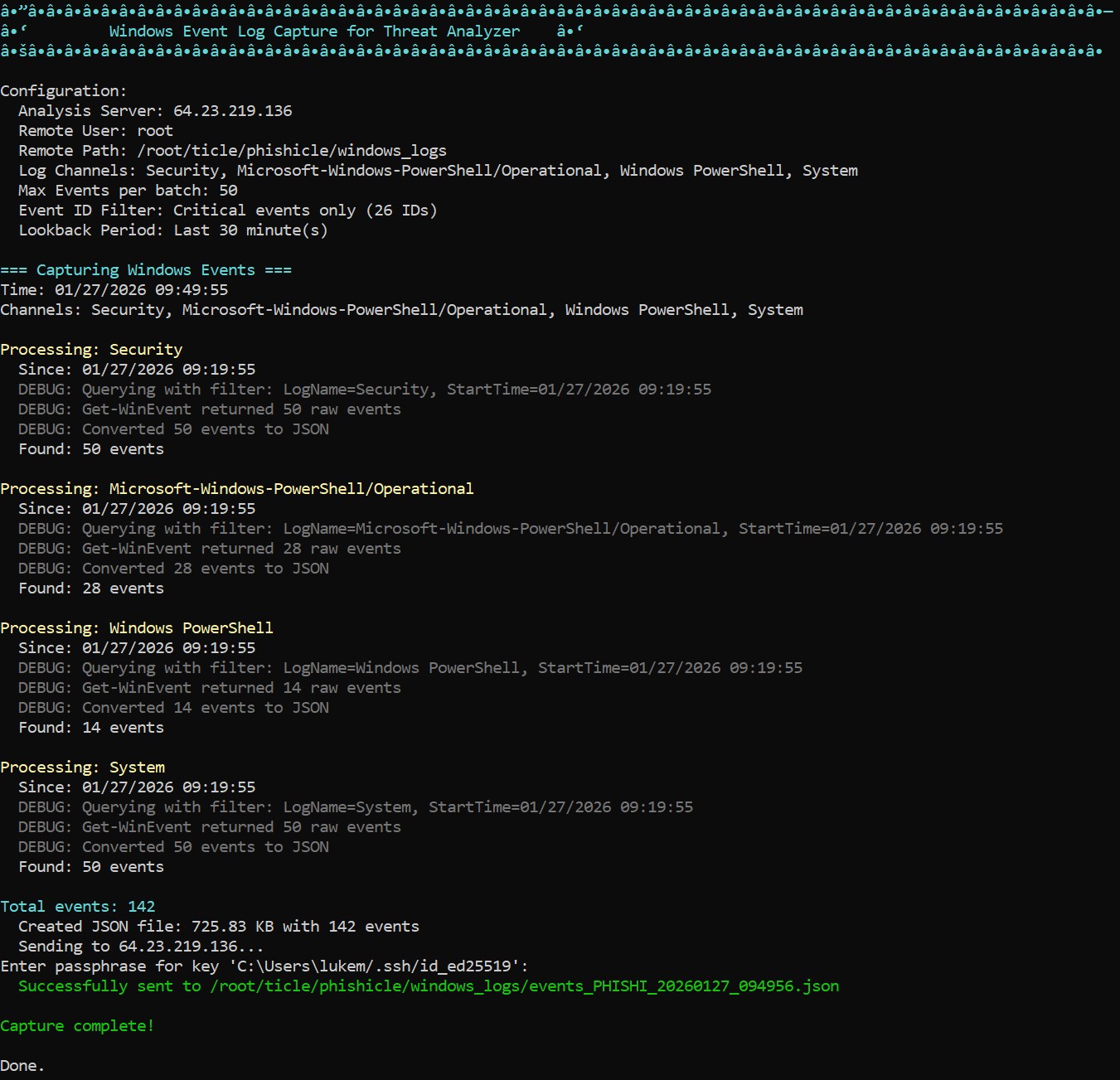This screenshot has height=1080, width=1120.
Task: Click the green Capture complete! message
Action: point(77,1026)
